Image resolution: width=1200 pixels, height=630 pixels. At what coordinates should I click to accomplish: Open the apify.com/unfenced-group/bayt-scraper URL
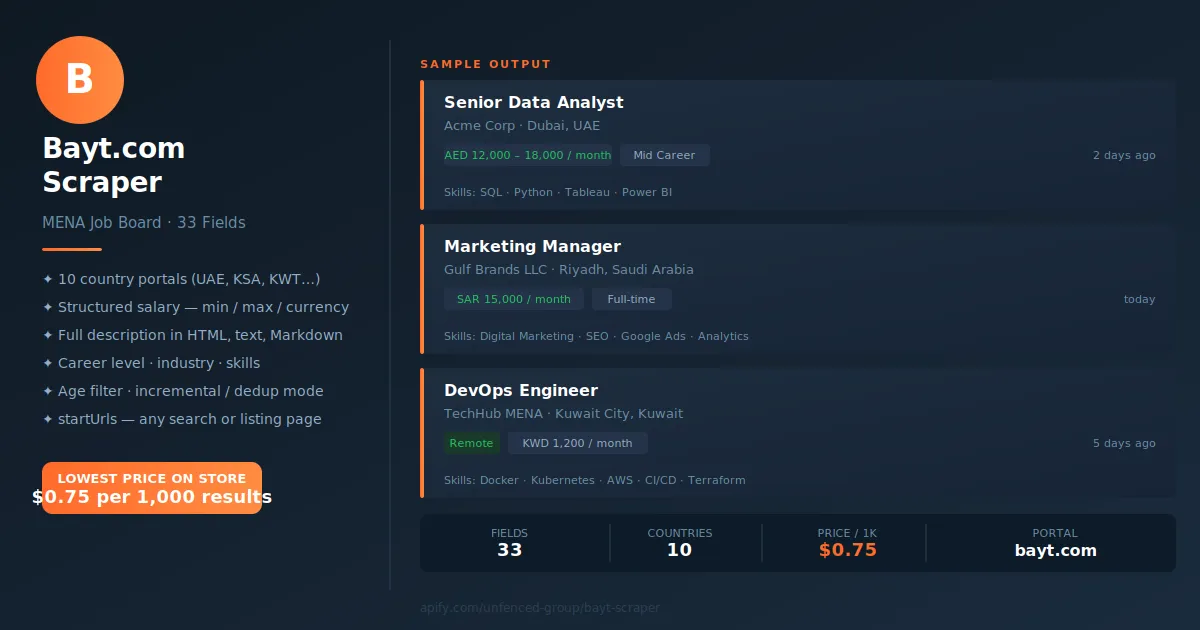(540, 608)
